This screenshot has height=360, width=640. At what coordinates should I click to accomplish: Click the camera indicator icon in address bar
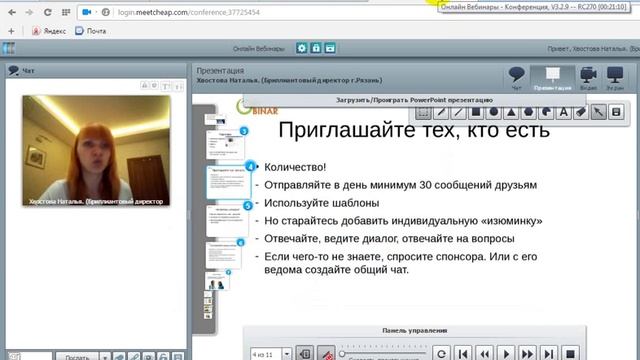[x=87, y=12]
